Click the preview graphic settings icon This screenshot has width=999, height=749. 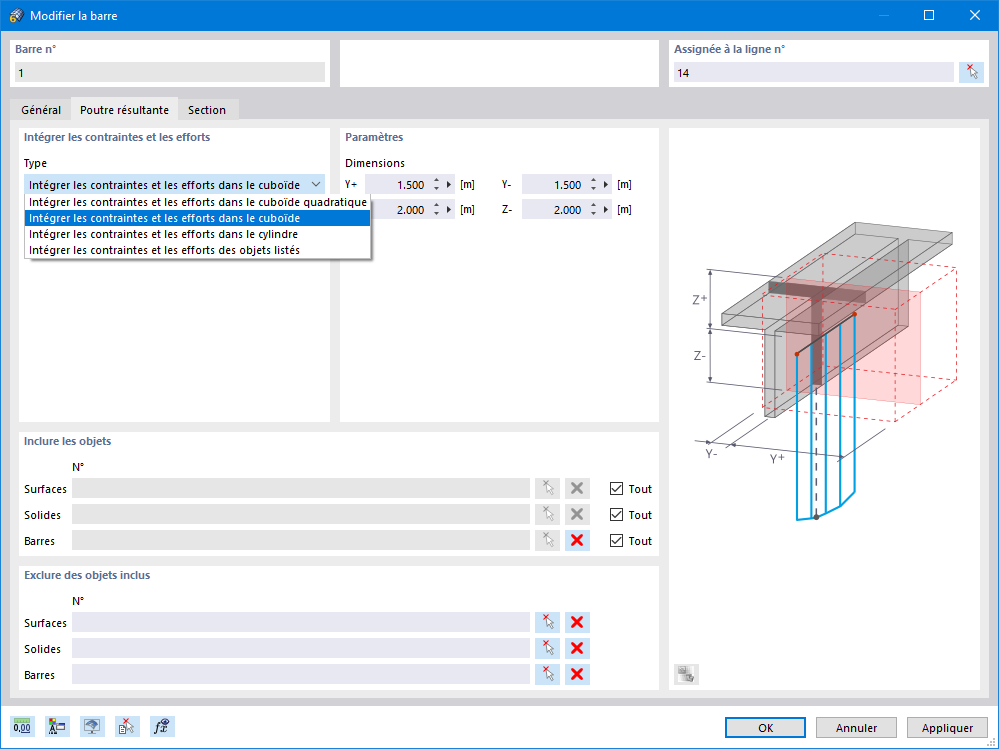(x=686, y=674)
